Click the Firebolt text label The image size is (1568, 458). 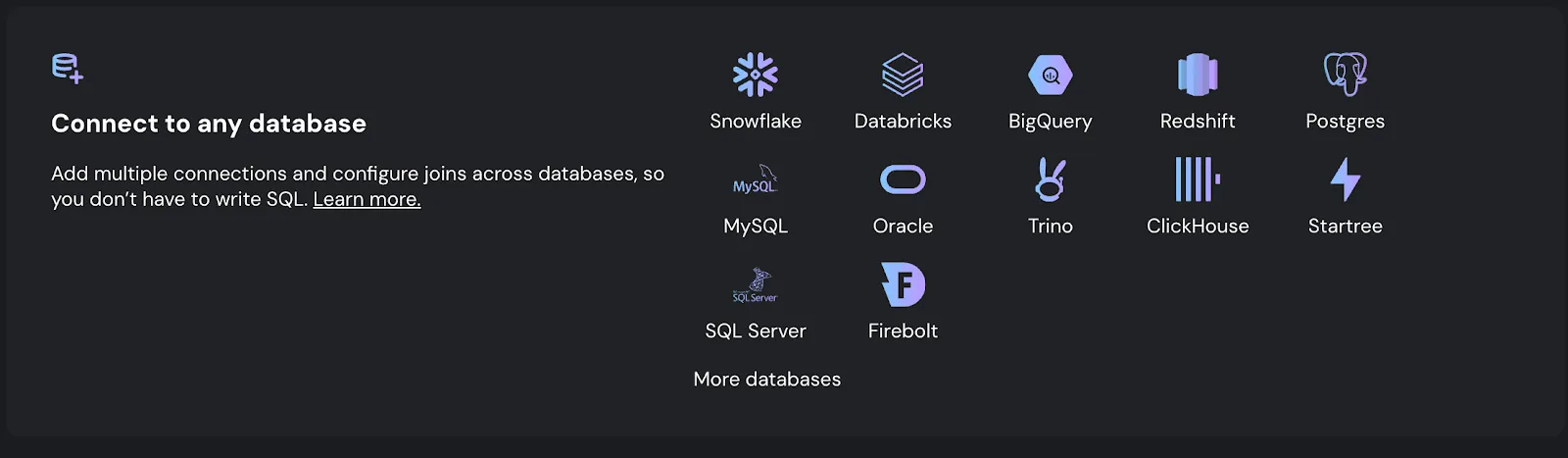(903, 331)
